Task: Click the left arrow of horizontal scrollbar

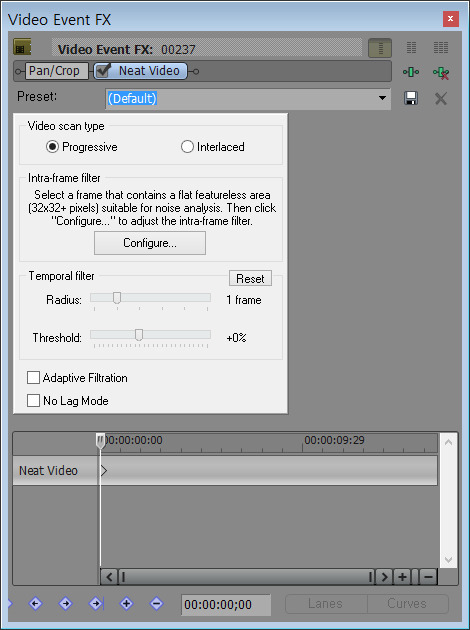Action: tap(109, 577)
